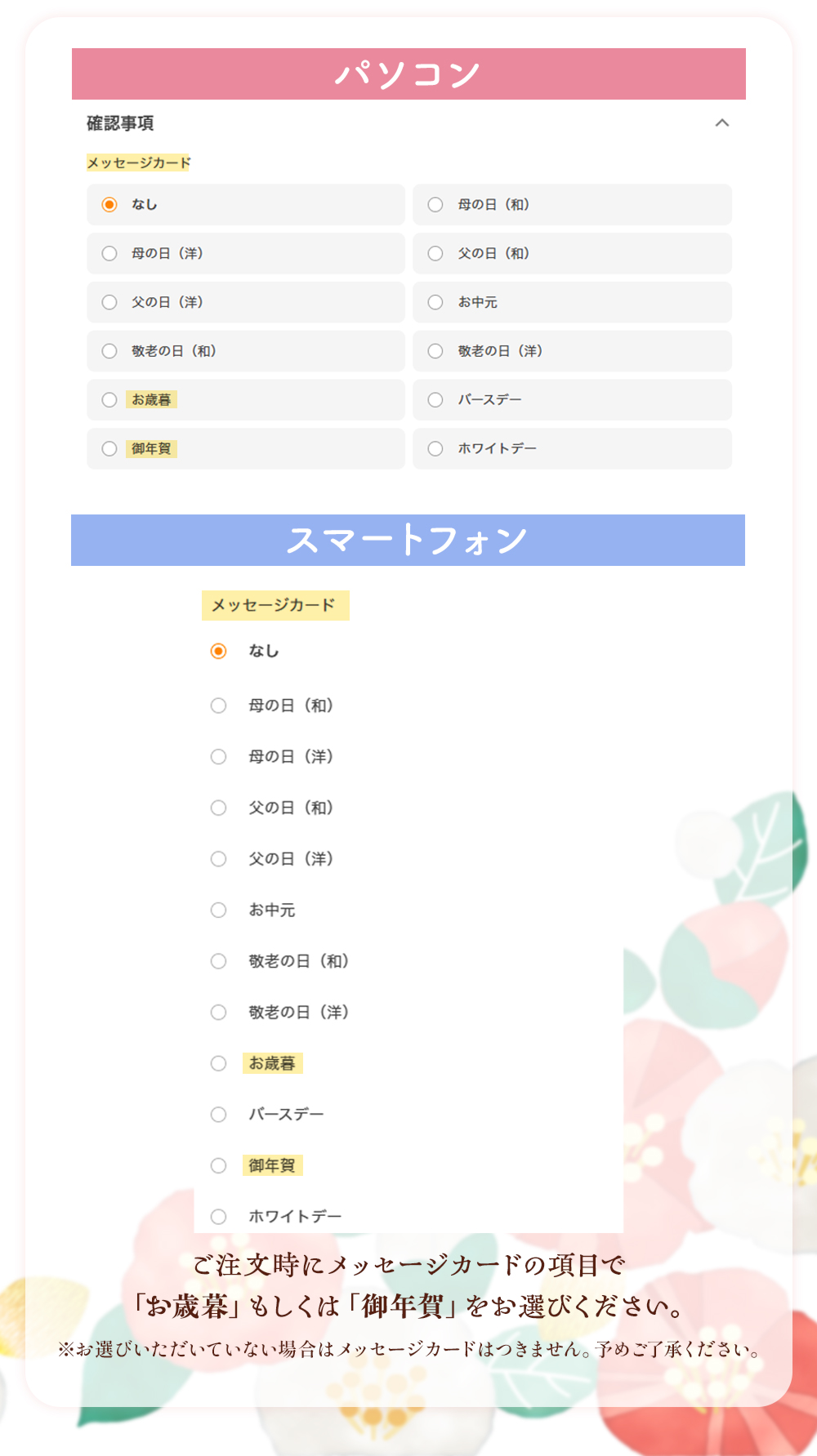Select 御年賀 in smartphone list

pos(218,1165)
